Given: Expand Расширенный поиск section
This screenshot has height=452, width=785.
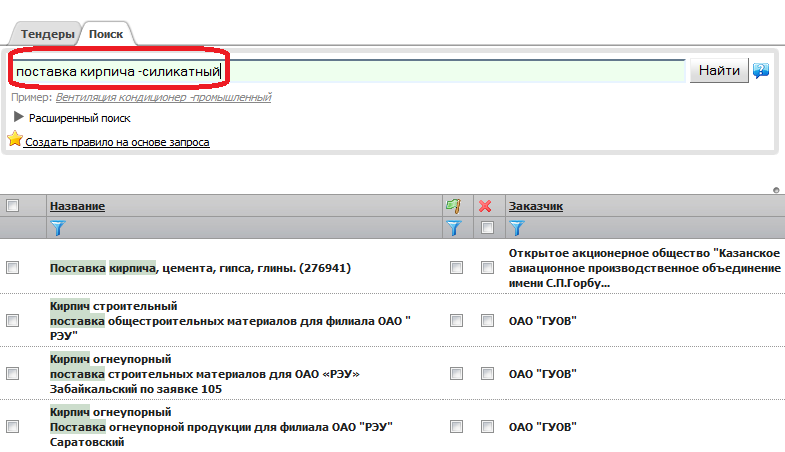Looking at the screenshot, I should (72, 118).
